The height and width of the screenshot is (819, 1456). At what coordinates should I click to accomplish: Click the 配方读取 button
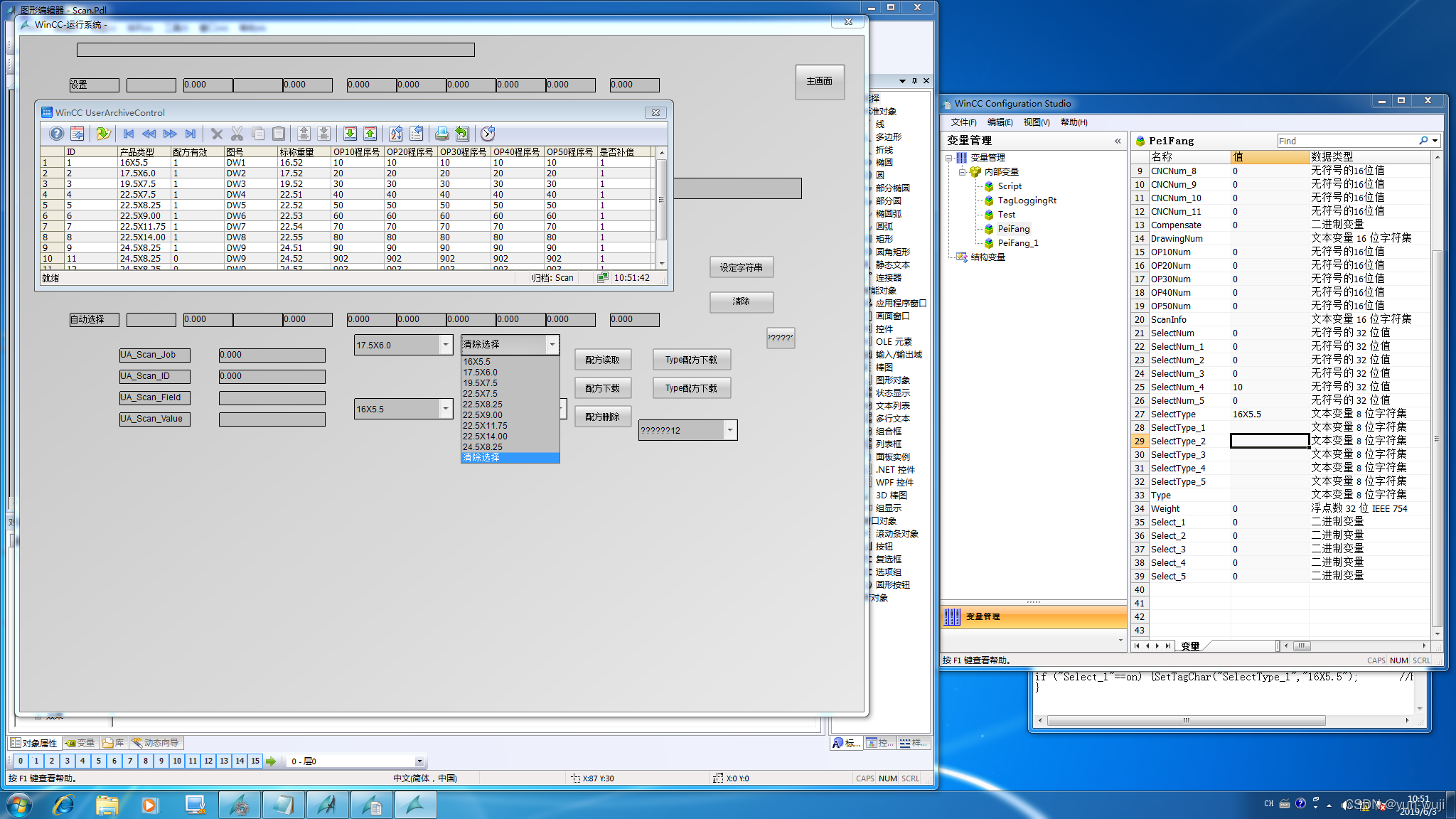[x=602, y=360]
